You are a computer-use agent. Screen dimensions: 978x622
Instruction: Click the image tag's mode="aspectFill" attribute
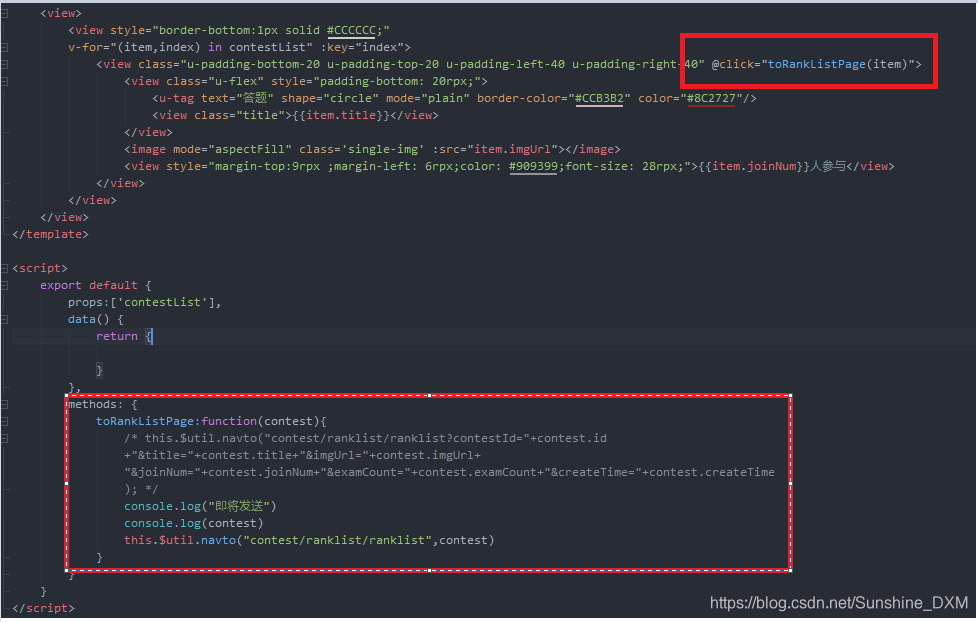point(233,149)
